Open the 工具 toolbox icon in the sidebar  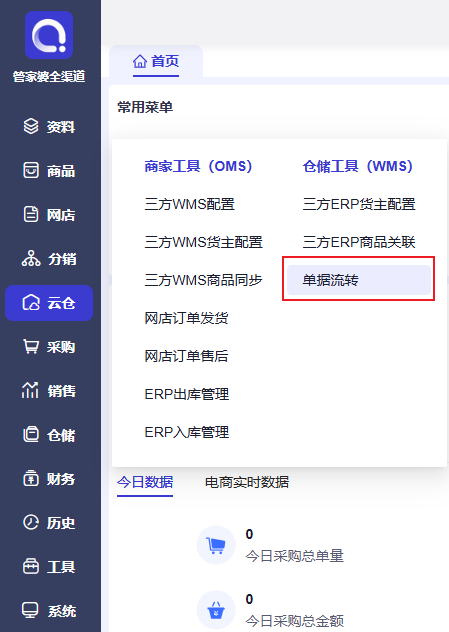click(x=31, y=566)
